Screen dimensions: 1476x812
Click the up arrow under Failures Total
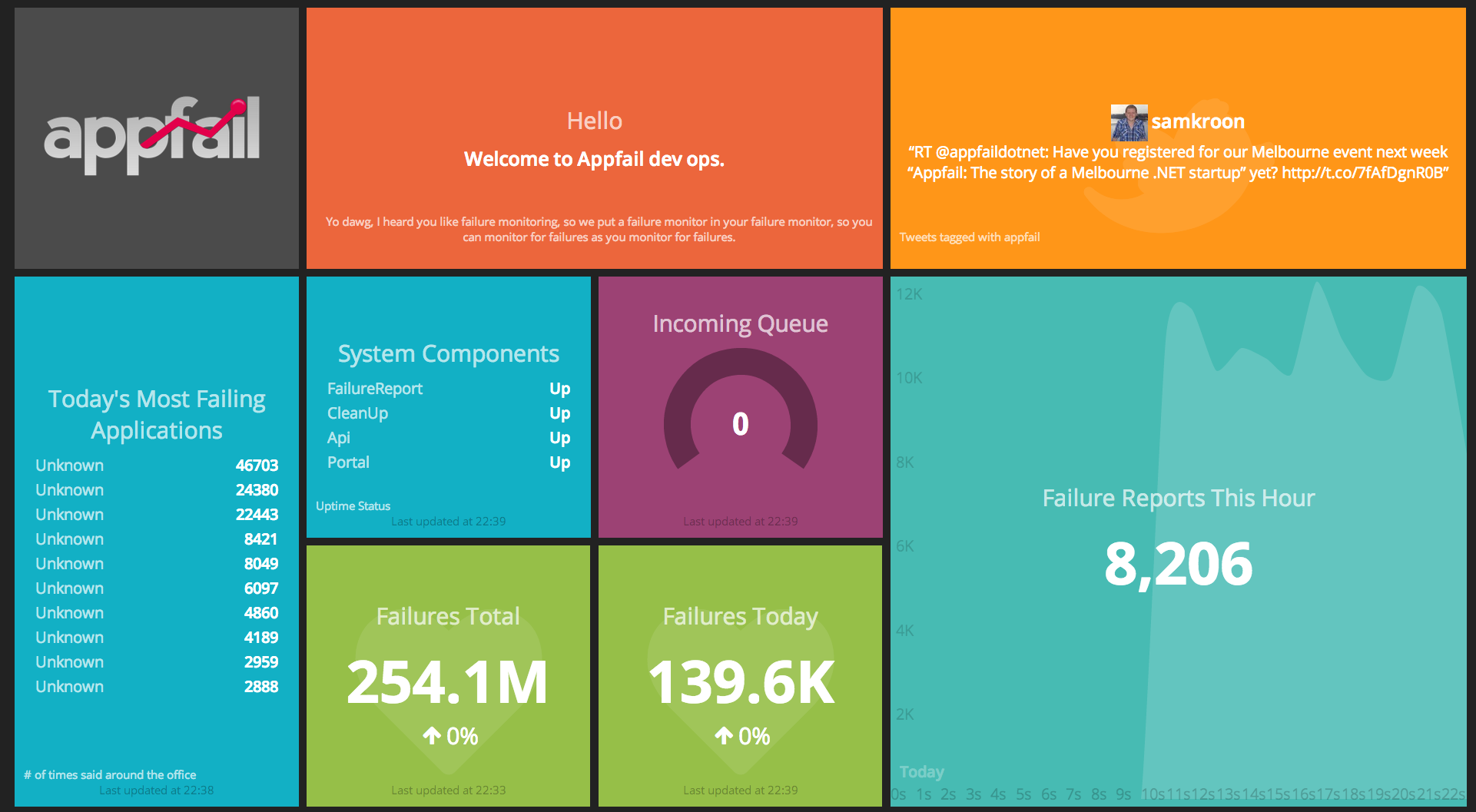click(432, 736)
